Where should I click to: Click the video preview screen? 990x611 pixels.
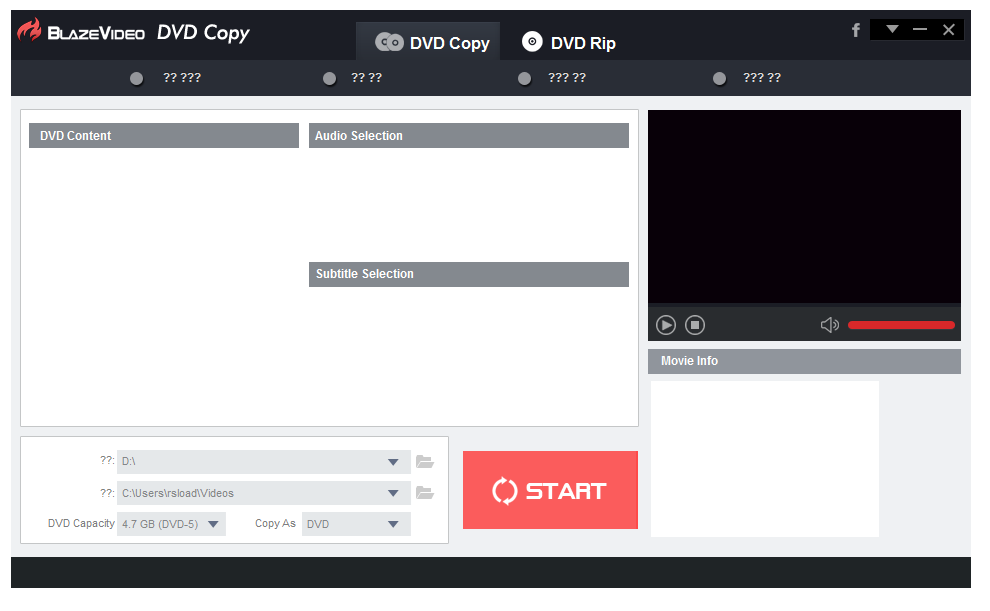coord(804,207)
